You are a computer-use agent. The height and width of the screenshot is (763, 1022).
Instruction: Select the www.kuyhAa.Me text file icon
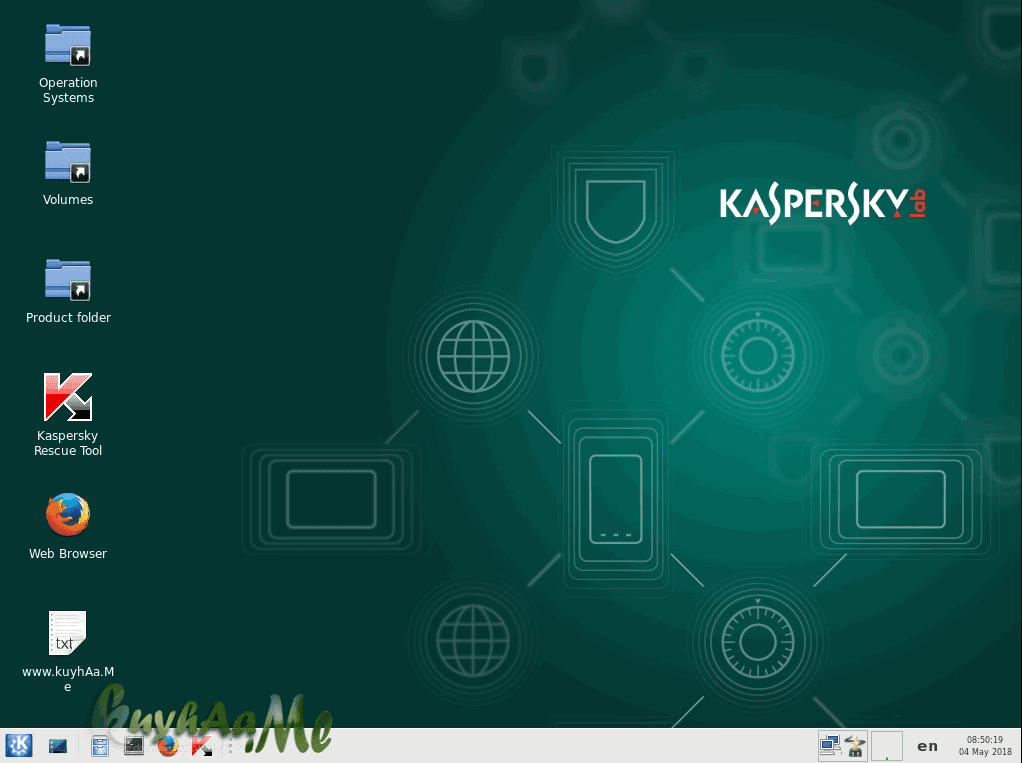(x=68, y=633)
